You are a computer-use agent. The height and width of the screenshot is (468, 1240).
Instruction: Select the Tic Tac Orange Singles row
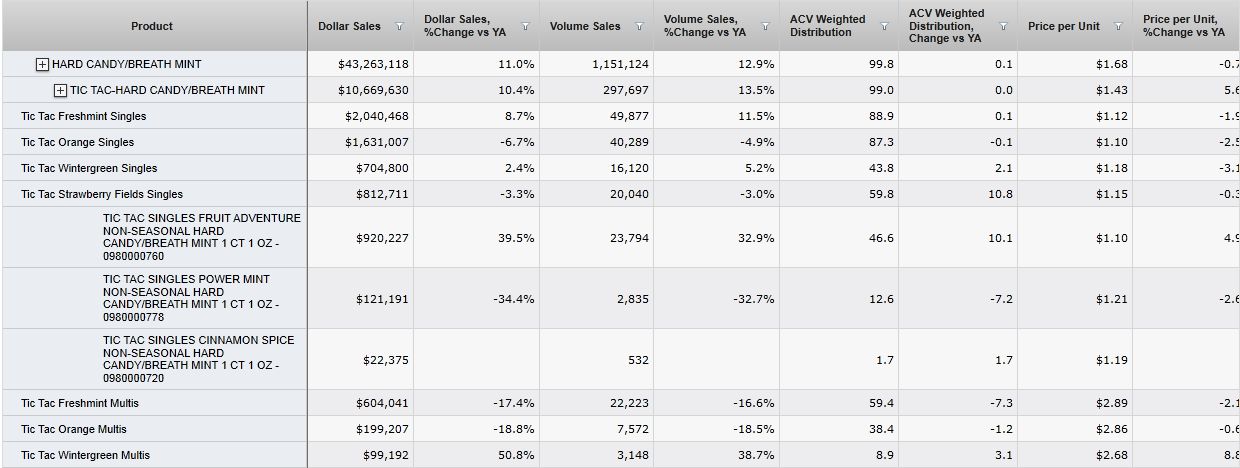[x=78, y=143]
